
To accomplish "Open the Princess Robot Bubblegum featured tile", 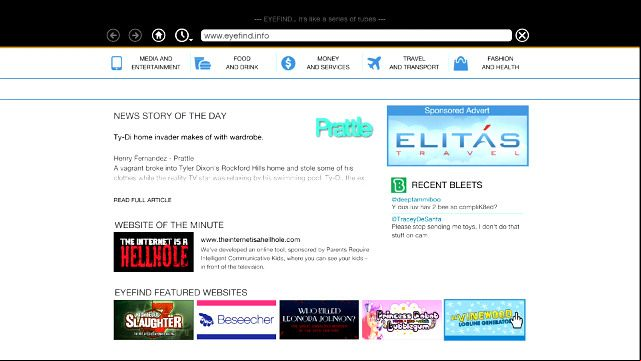I will click(x=402, y=320).
